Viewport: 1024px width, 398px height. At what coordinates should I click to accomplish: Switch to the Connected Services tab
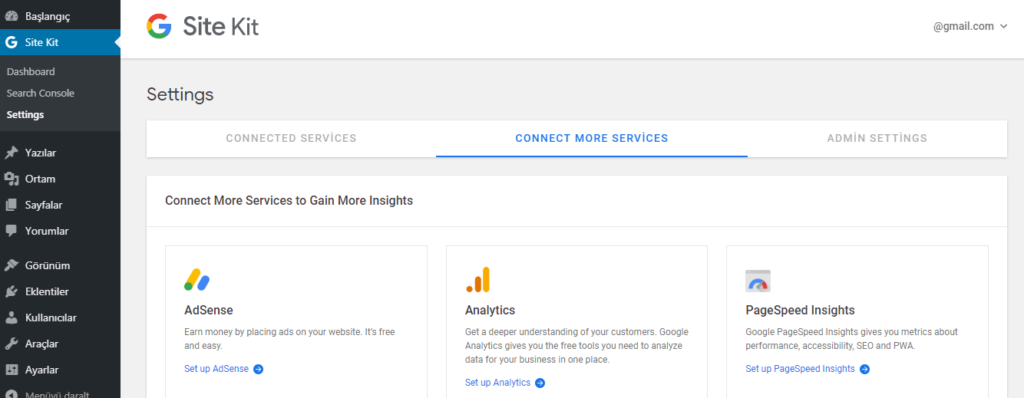click(291, 139)
